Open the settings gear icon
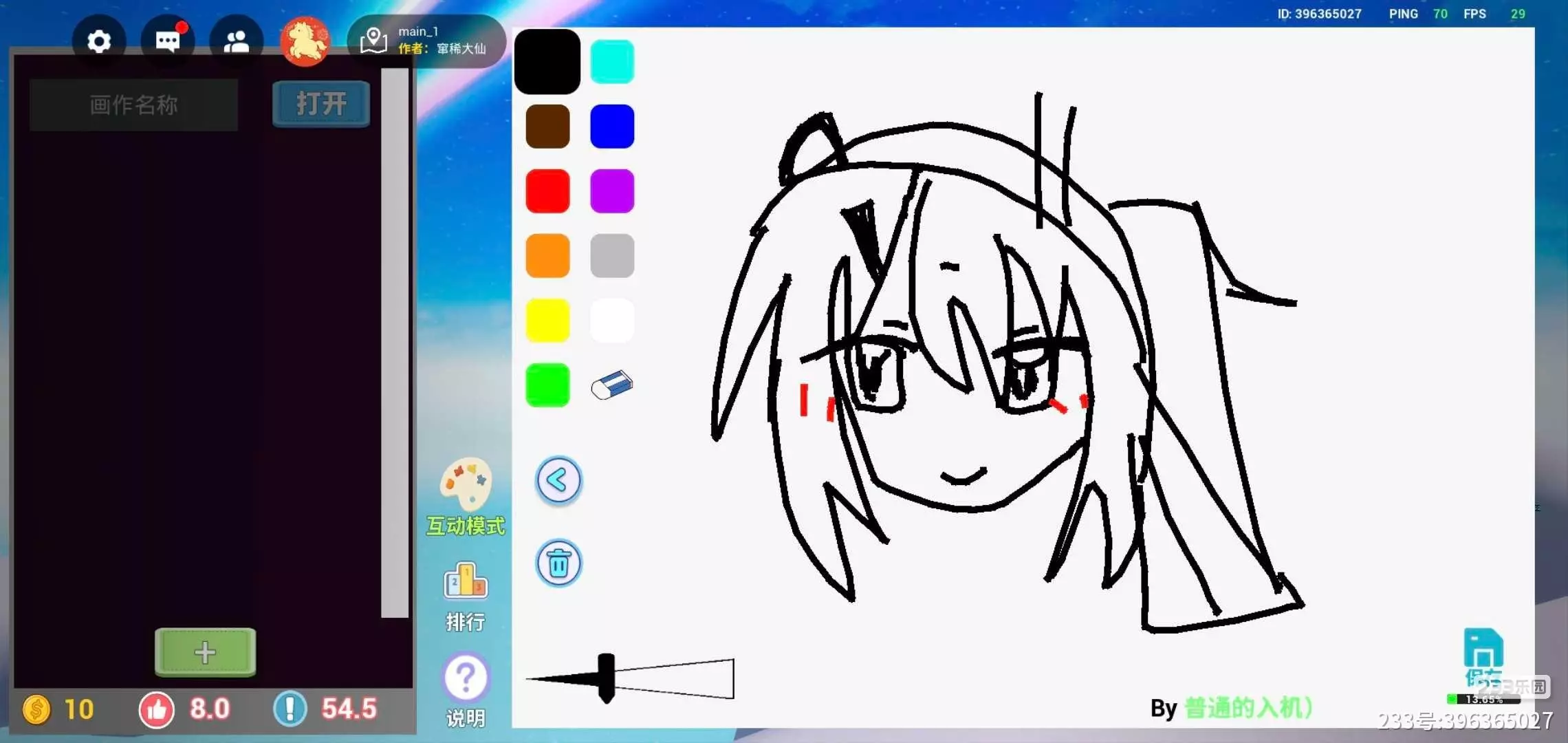 (99, 42)
